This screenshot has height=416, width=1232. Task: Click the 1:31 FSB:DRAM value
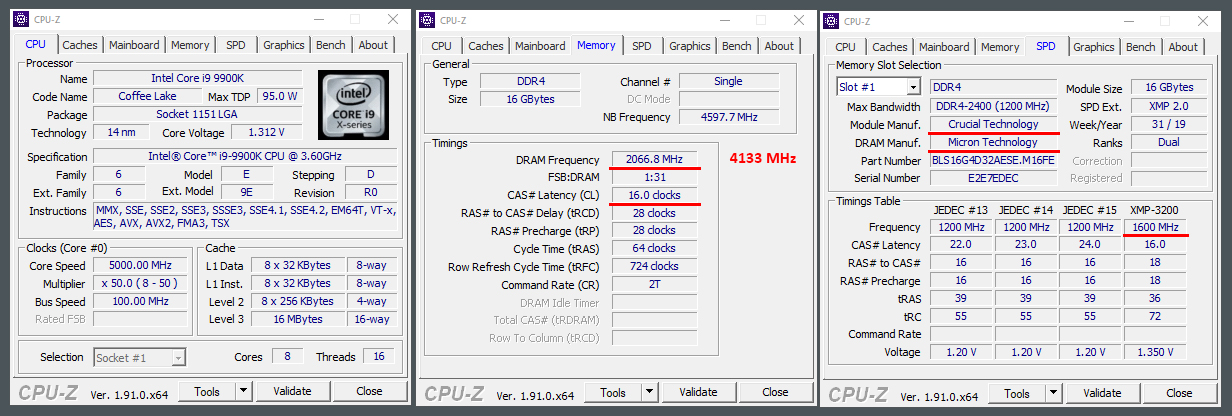pos(654,177)
